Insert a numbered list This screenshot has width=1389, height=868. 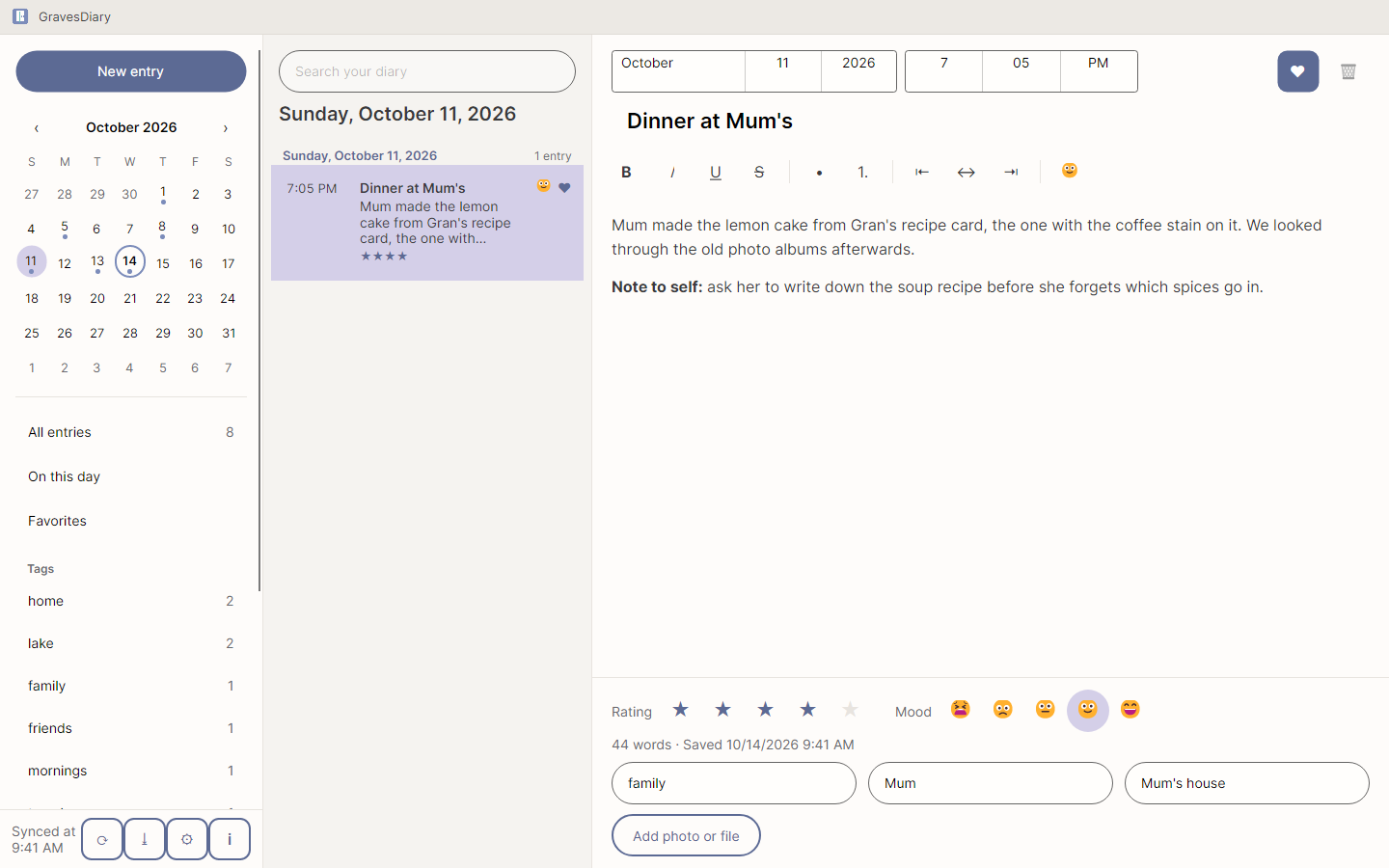point(862,172)
